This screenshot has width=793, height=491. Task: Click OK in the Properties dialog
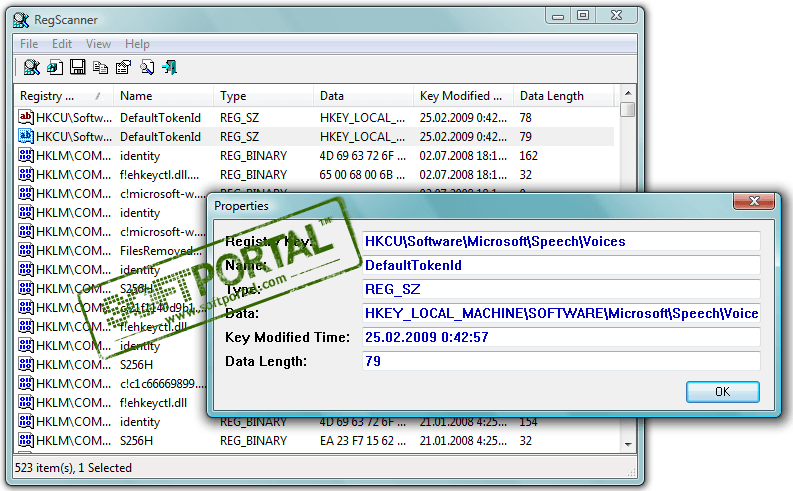723,392
